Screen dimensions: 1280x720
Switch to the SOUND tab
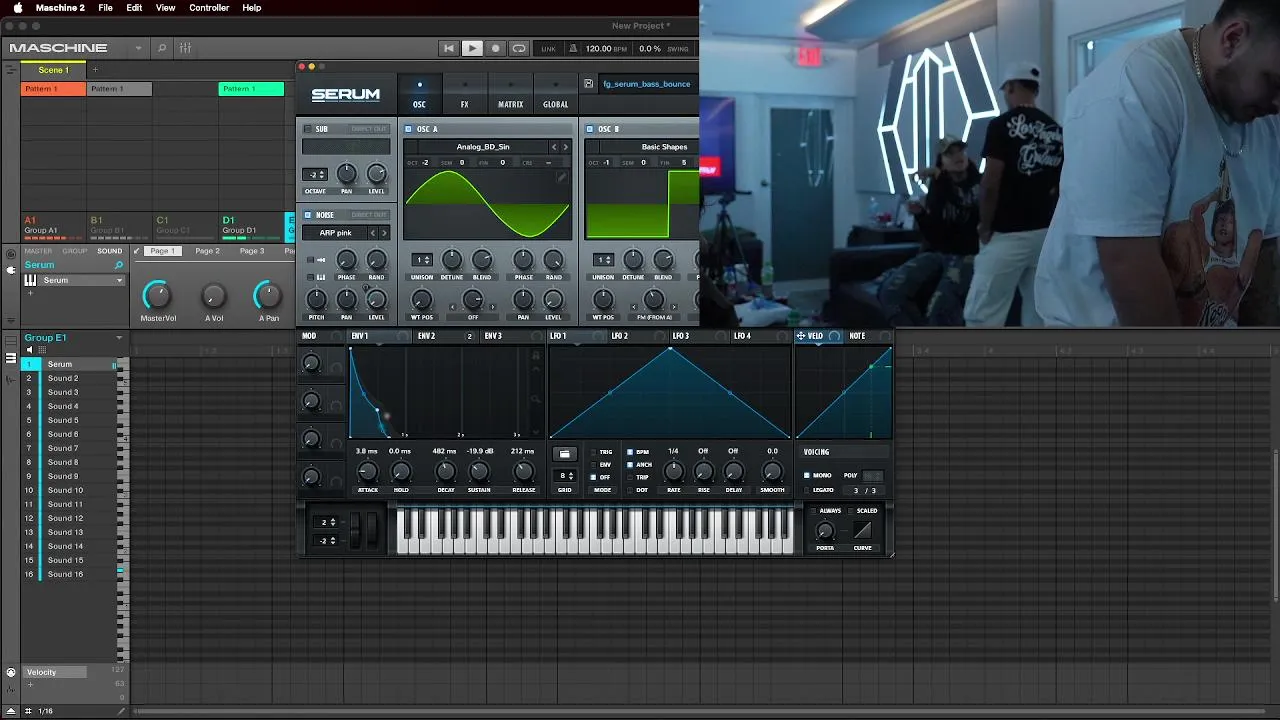point(110,251)
